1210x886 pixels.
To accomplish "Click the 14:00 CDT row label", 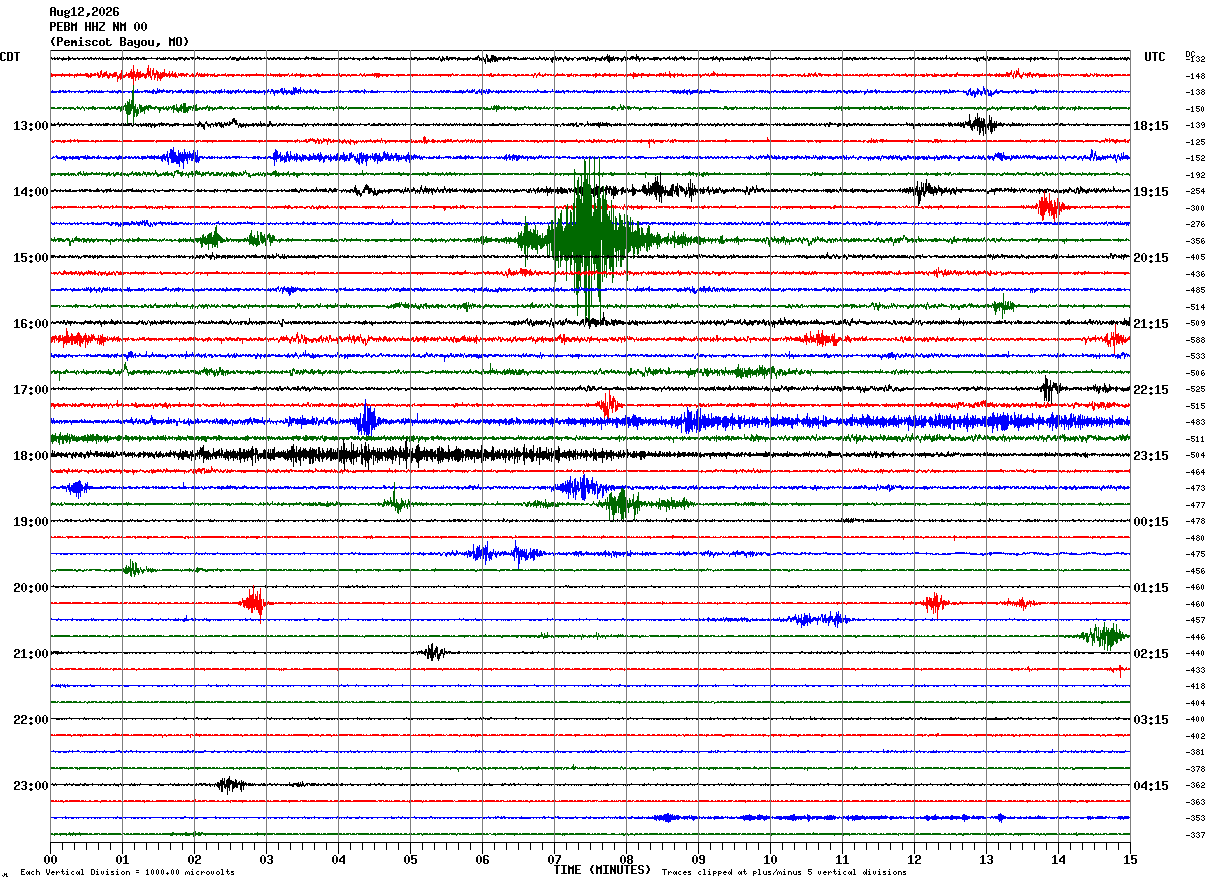I will pos(30,192).
